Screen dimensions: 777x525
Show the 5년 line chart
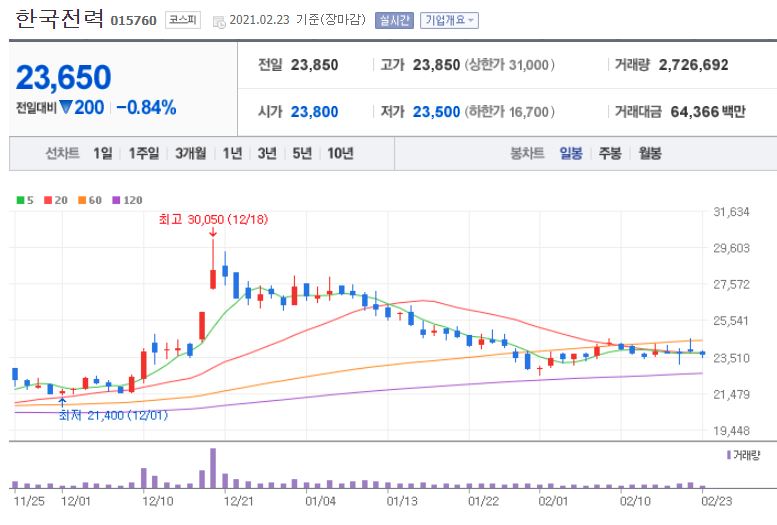[x=302, y=153]
